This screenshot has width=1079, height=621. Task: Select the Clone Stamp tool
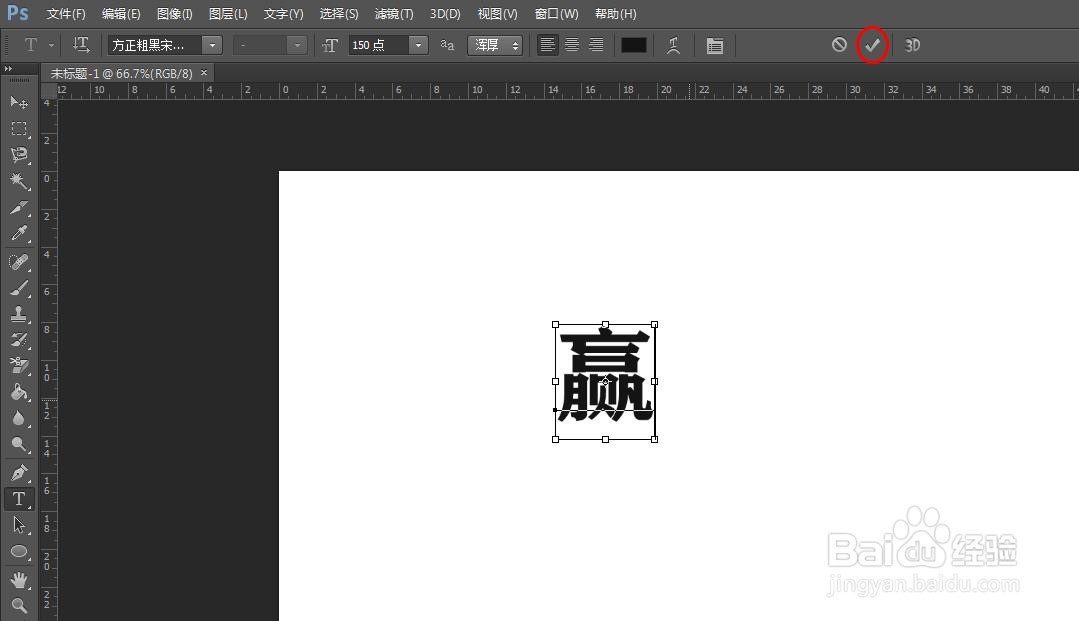tap(19, 314)
